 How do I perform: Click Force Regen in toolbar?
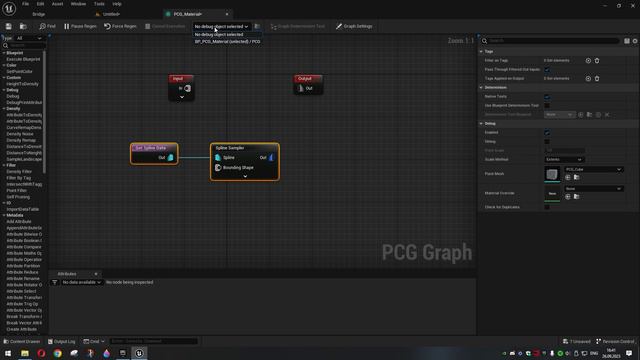(120, 26)
